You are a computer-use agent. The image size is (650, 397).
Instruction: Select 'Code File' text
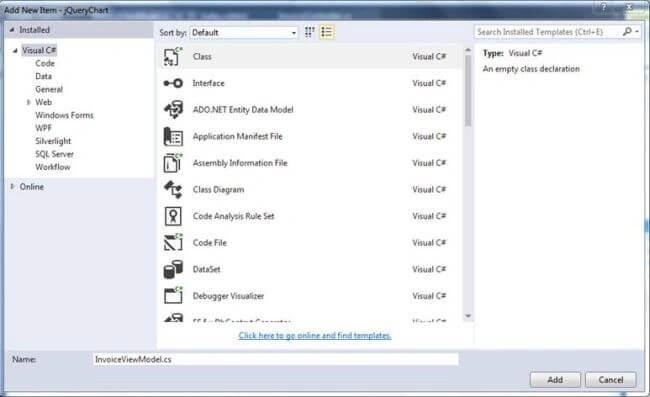point(210,243)
